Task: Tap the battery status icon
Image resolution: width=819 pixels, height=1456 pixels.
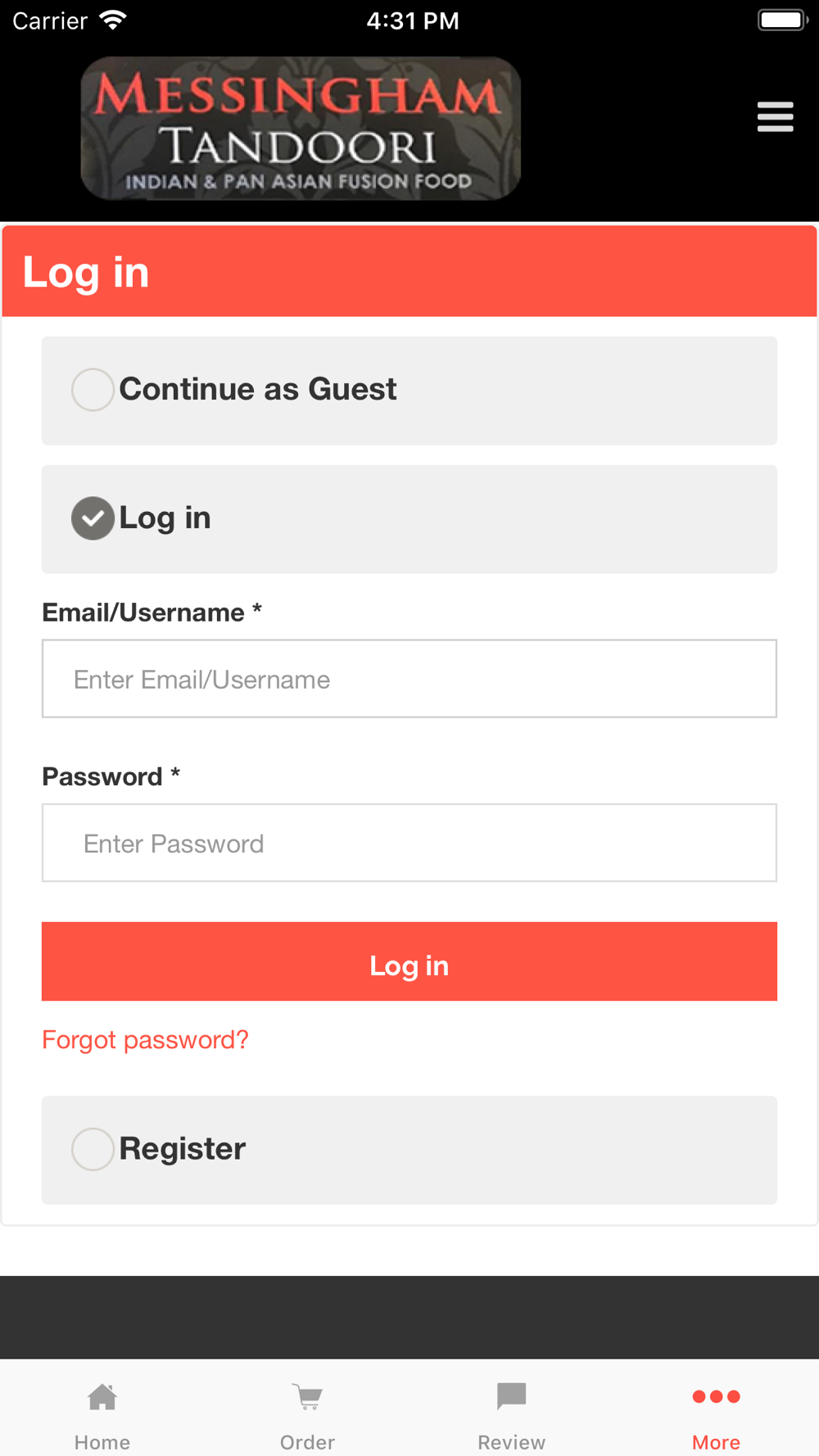Action: tap(783, 20)
